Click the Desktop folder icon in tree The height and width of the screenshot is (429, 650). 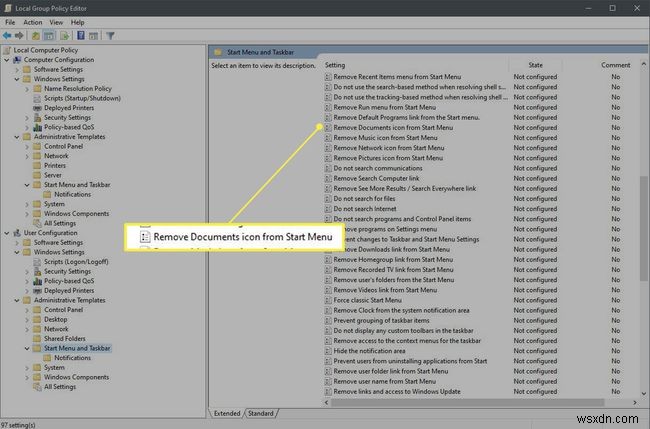pyautogui.click(x=37, y=320)
